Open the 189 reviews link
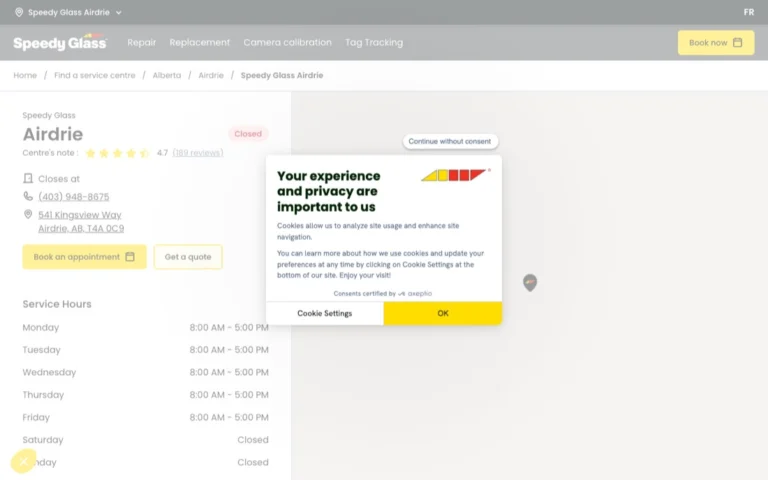768x480 pixels. coord(198,153)
